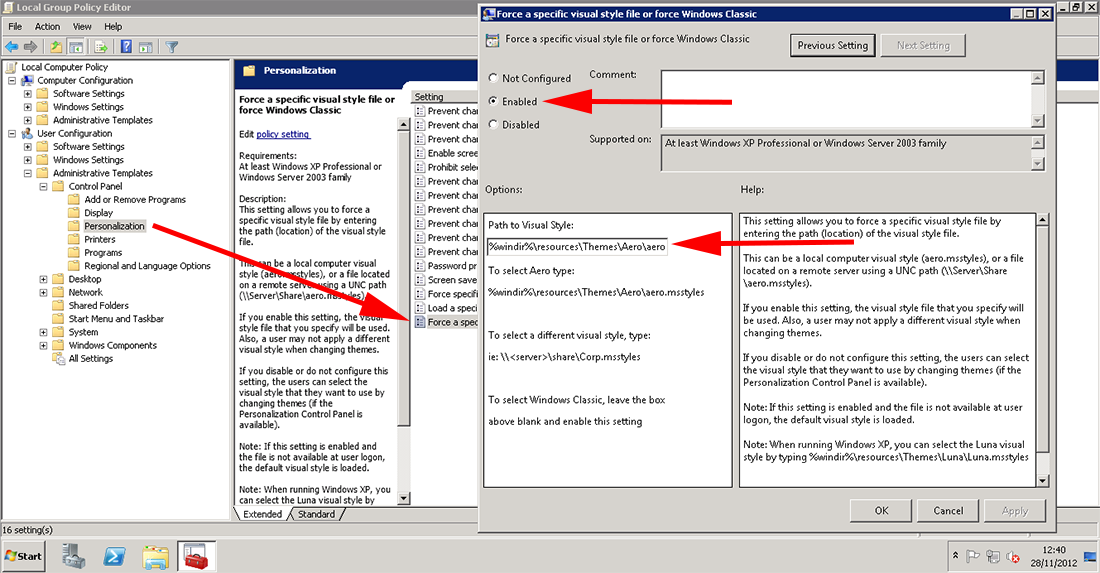Screen dimensions: 1100x573
Task: Select the Not Configured radio button
Action: pos(493,78)
